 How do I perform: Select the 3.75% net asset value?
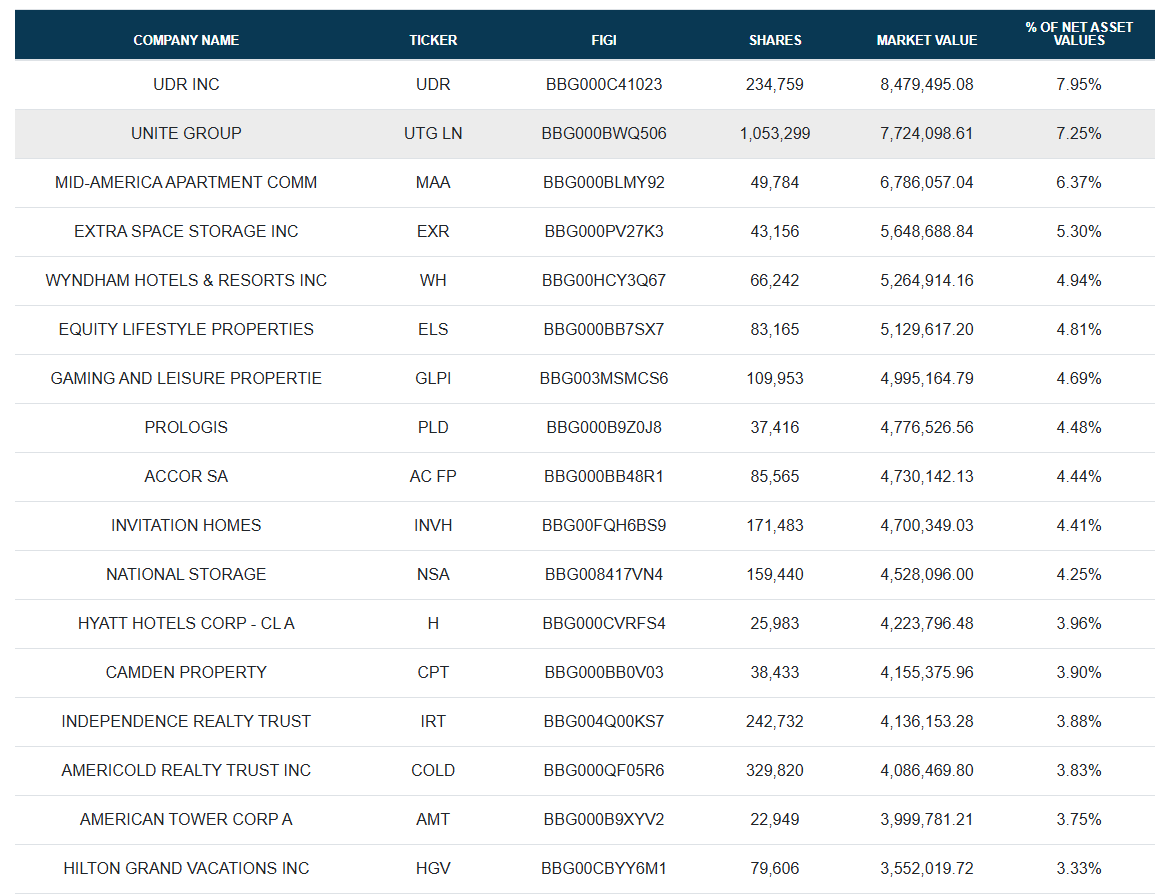(1079, 819)
